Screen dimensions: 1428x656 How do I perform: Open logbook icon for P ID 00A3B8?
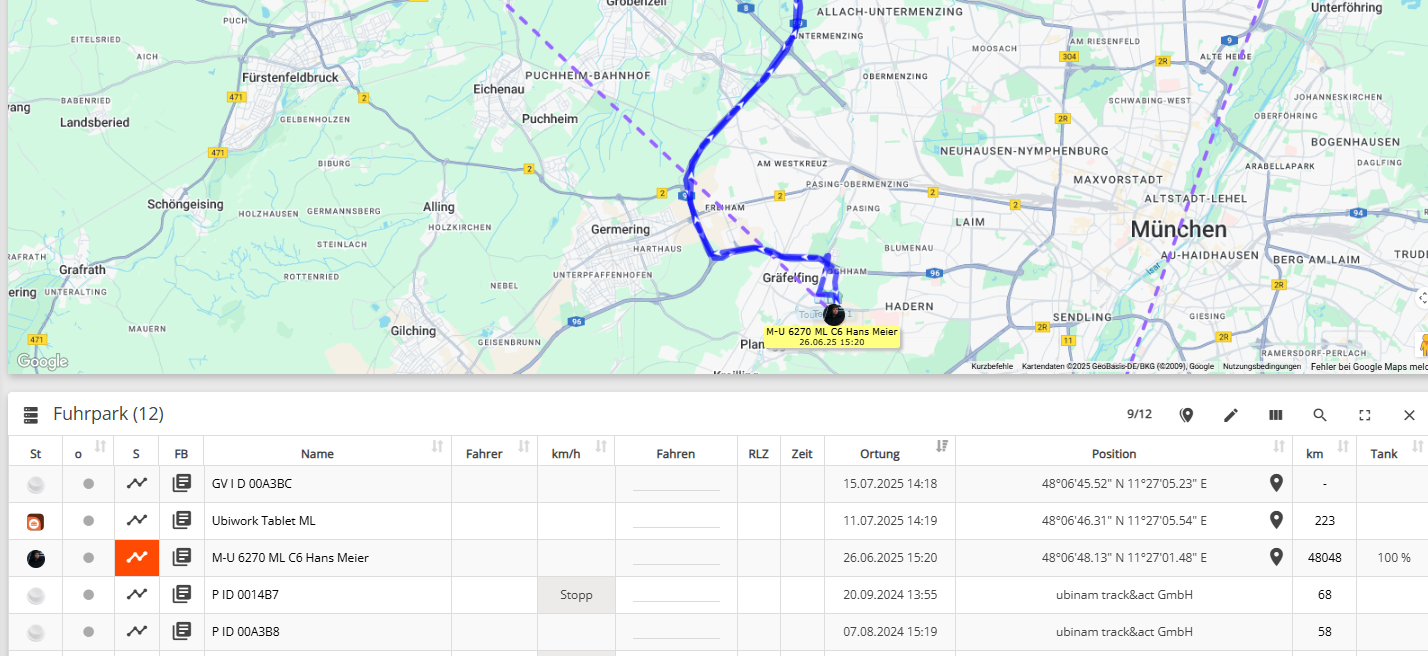coord(181,631)
